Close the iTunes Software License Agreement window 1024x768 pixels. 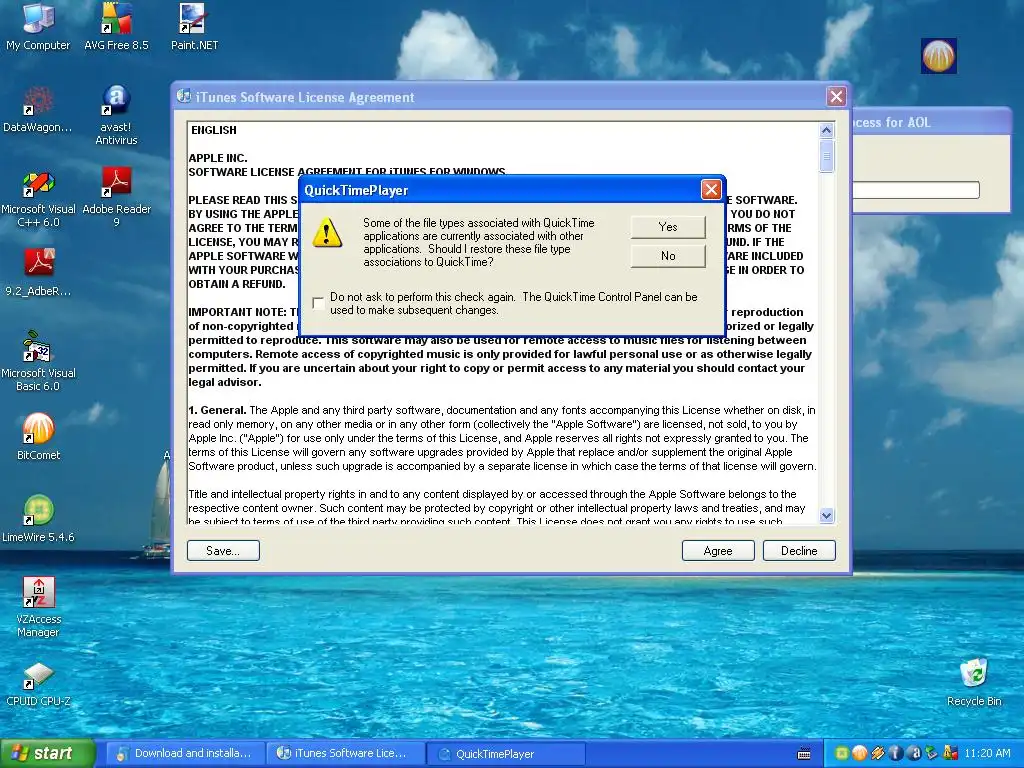836,97
